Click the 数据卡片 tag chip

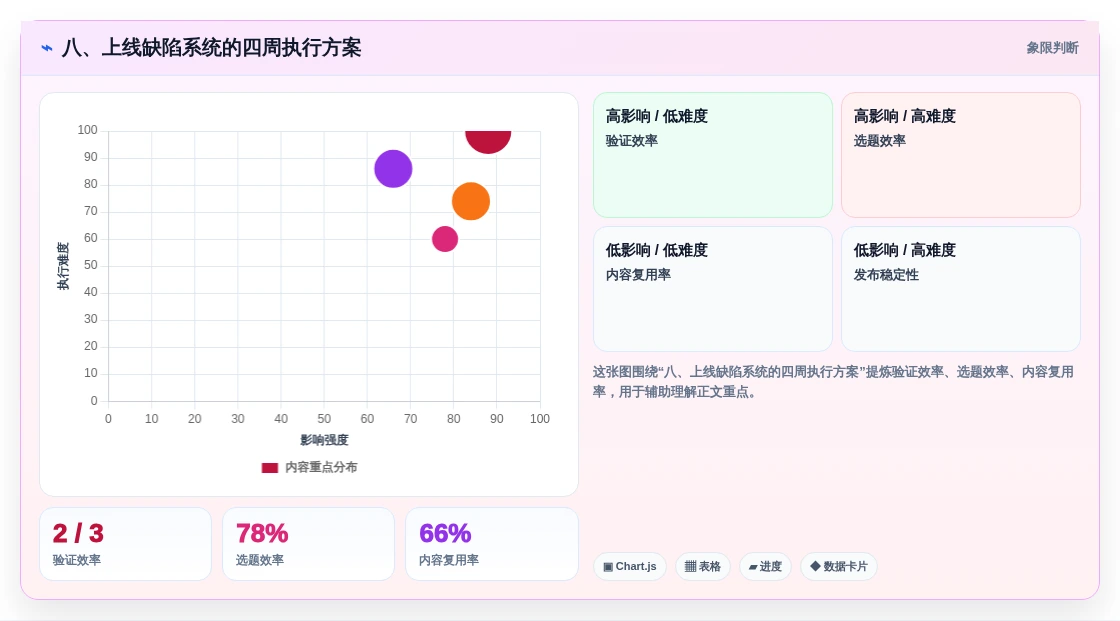[x=839, y=567]
